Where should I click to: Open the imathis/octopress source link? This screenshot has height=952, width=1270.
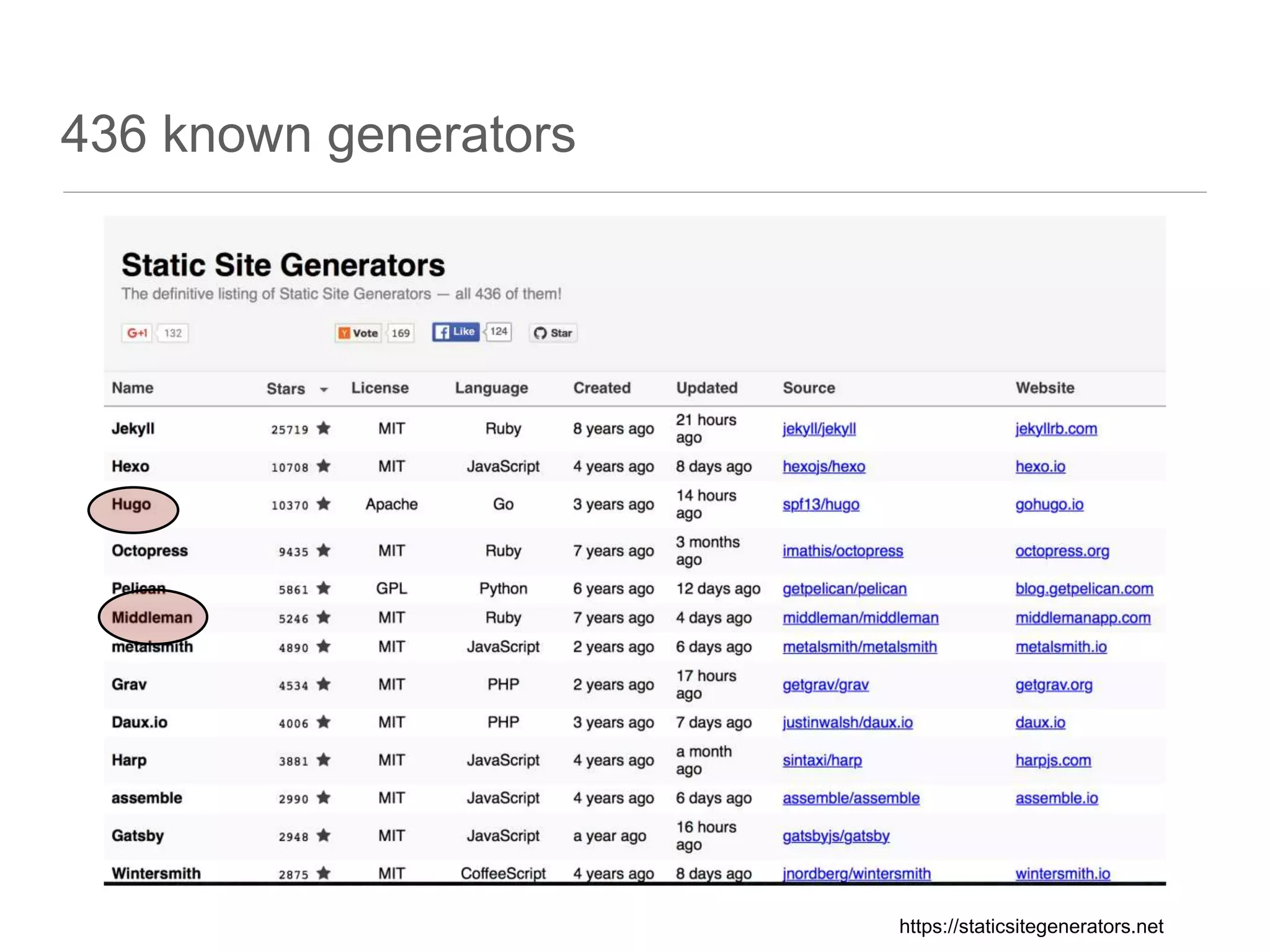(843, 551)
